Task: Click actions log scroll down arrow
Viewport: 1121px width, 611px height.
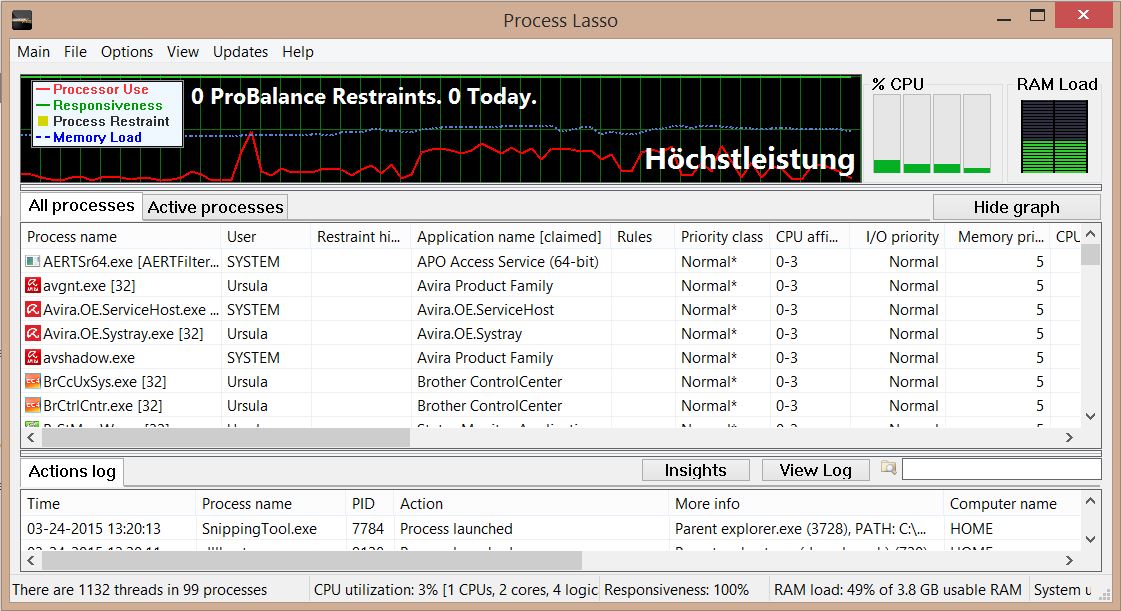Action: pyautogui.click(x=1090, y=540)
